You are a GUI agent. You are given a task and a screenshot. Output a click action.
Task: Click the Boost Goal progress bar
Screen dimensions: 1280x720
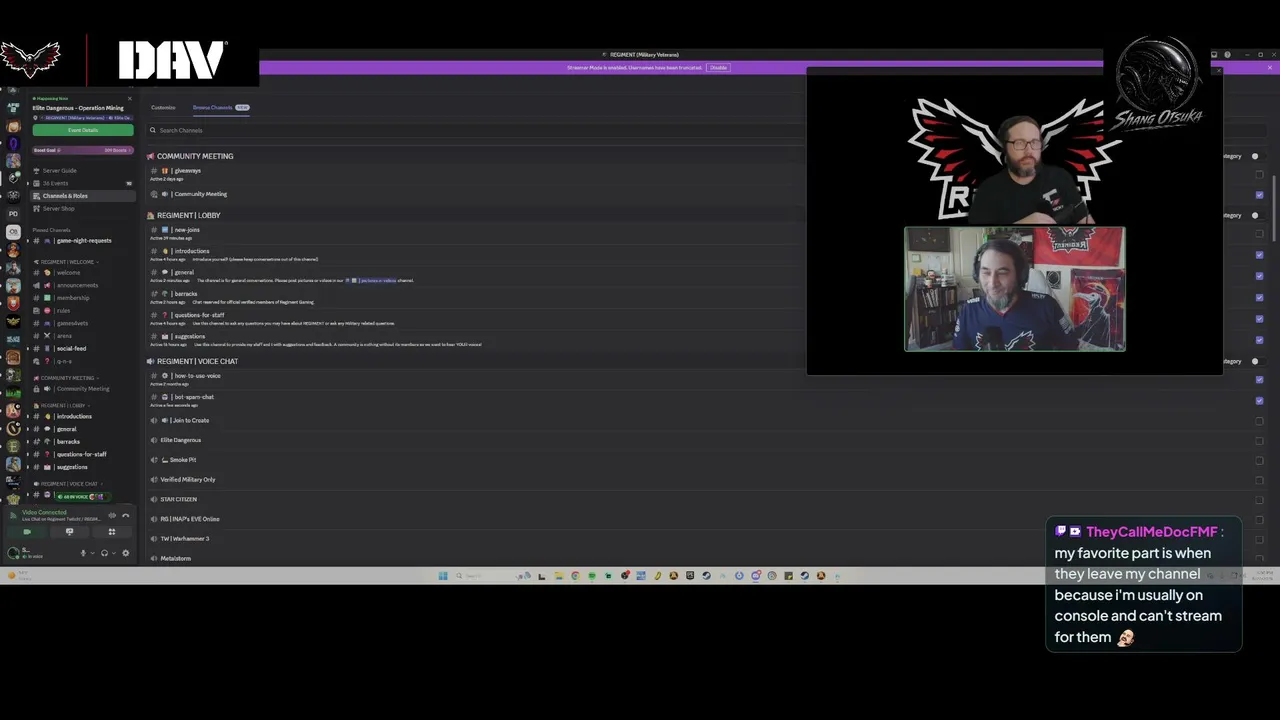(83, 150)
